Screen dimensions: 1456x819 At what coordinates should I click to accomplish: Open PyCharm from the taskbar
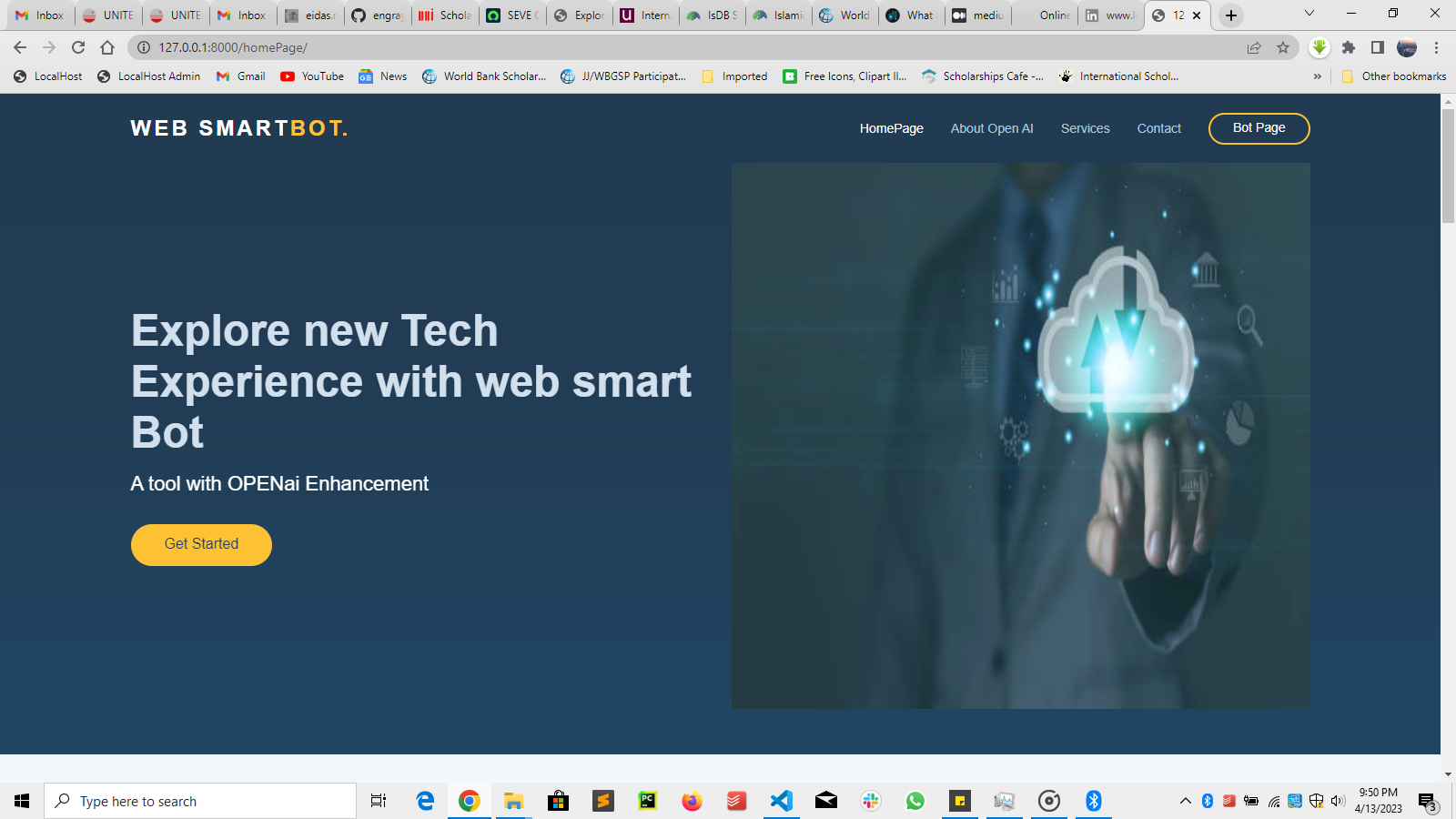(x=647, y=801)
